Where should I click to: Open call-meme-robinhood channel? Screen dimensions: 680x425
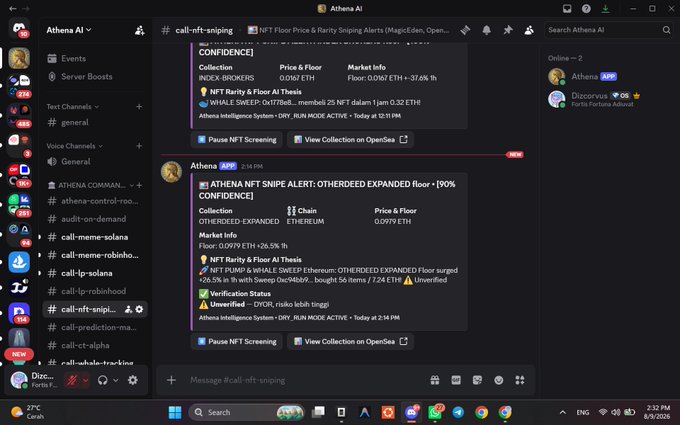95,255
